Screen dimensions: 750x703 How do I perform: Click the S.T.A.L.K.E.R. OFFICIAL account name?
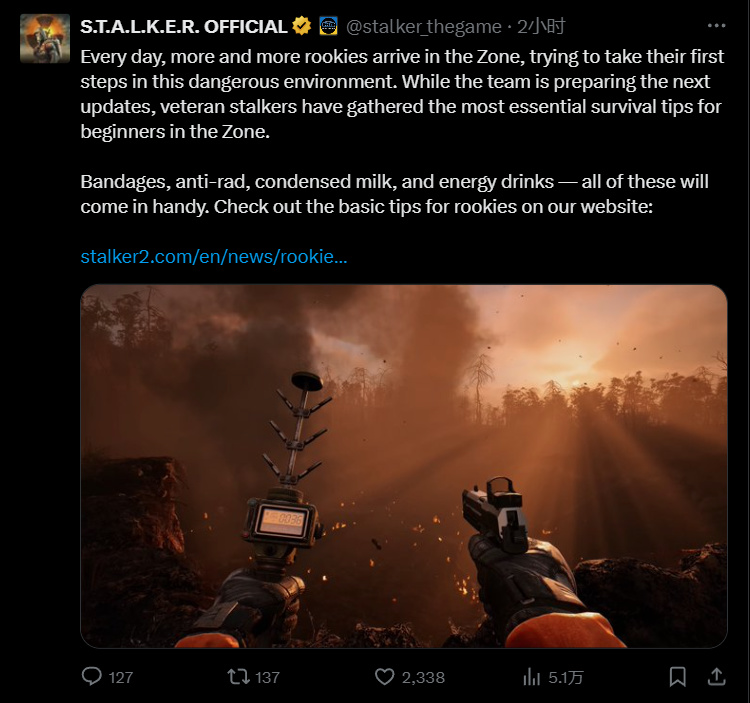click(x=184, y=26)
